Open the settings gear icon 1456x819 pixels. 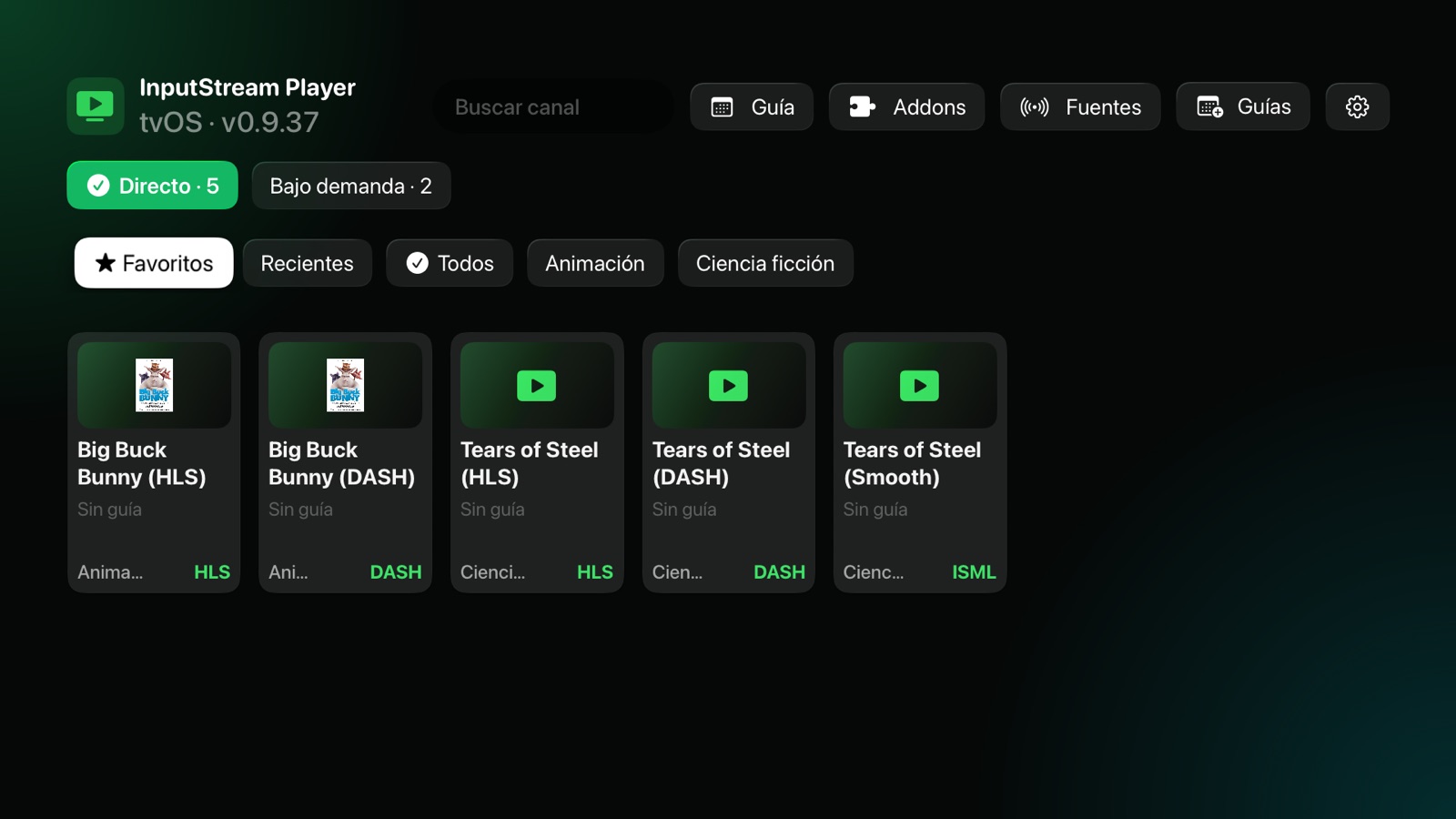pos(1357,106)
